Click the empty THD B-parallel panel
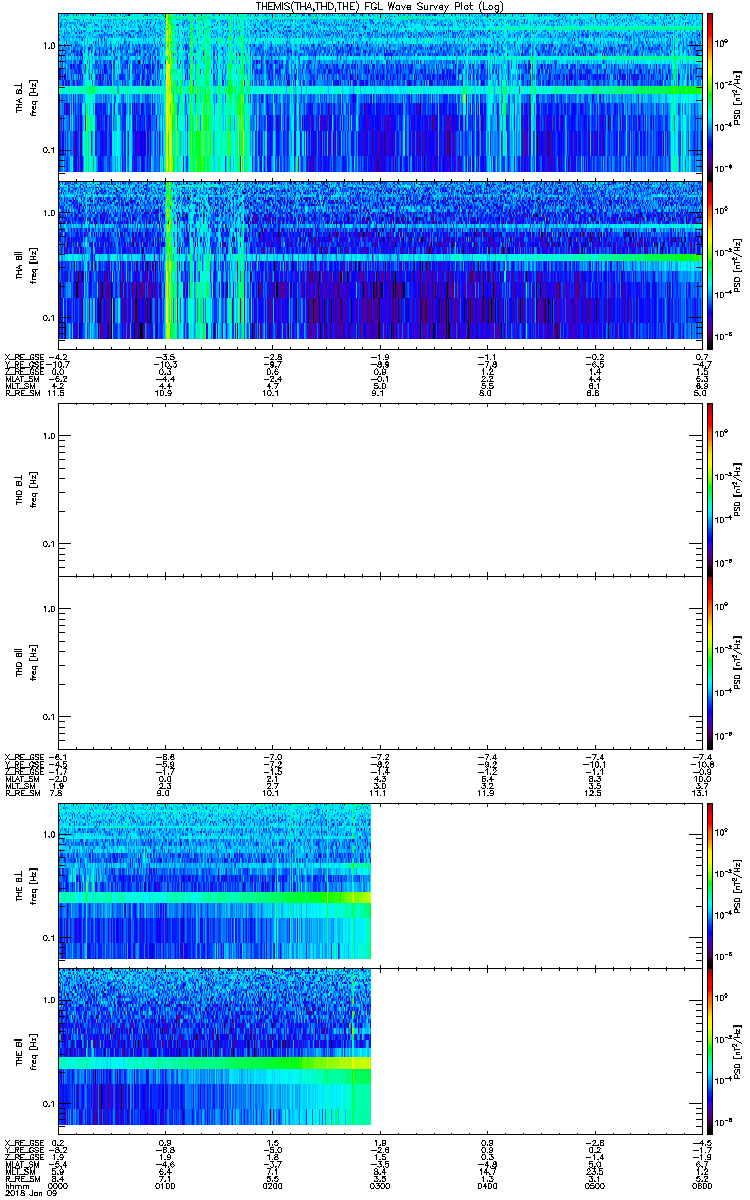Viewport: 750px width, 1200px height. (x=380, y=662)
